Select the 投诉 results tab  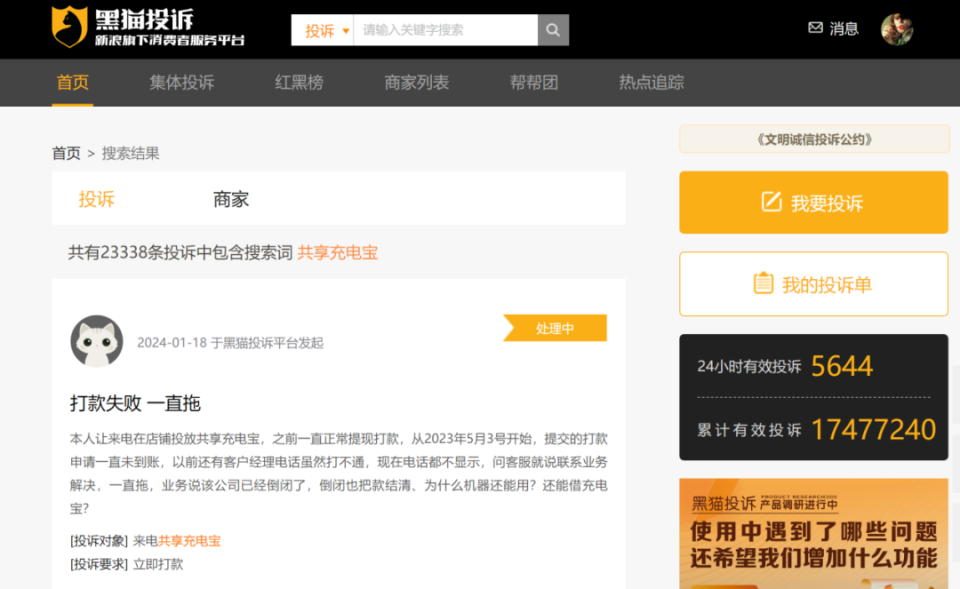pyautogui.click(x=96, y=199)
